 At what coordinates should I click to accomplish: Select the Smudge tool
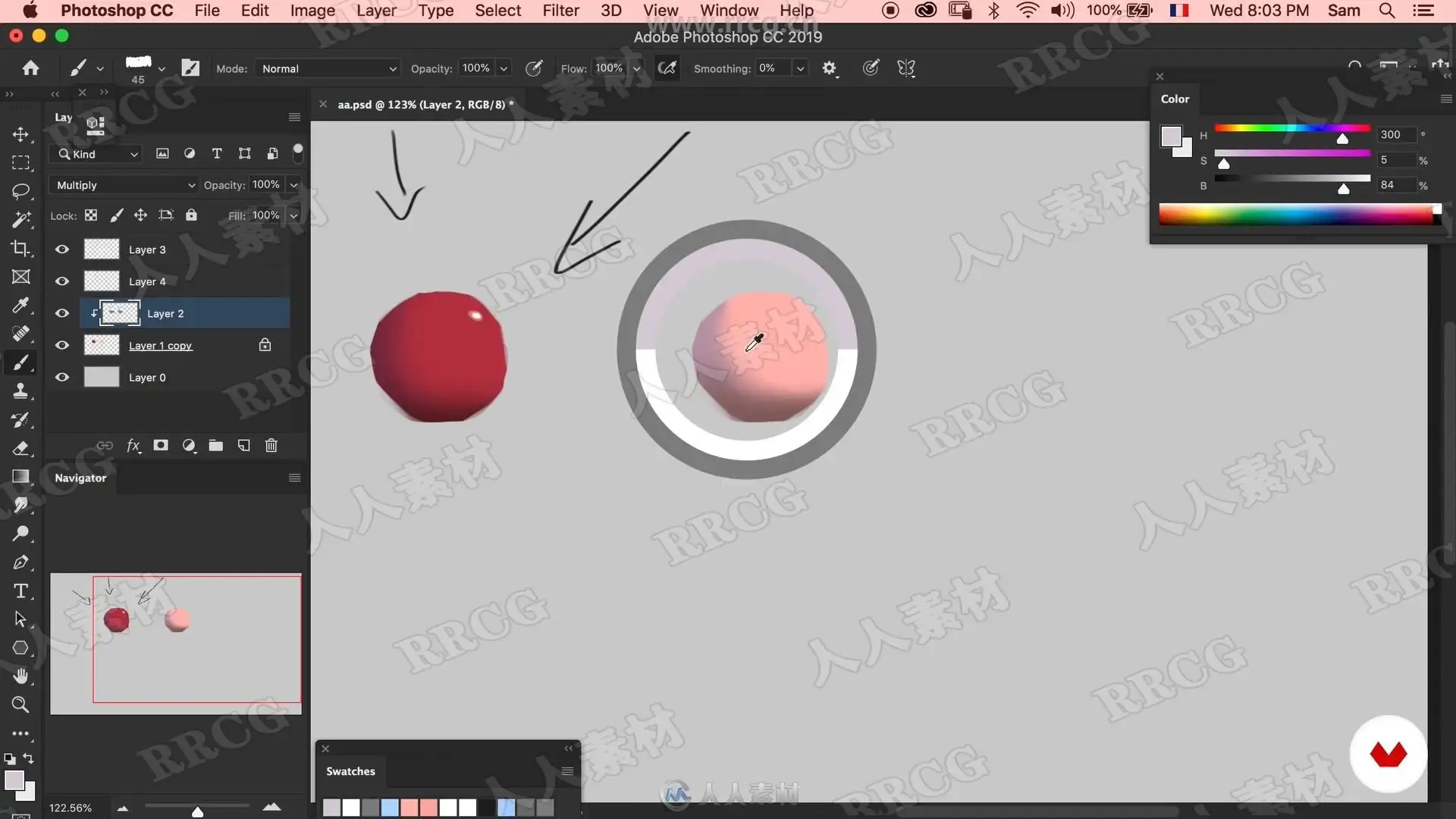point(20,505)
